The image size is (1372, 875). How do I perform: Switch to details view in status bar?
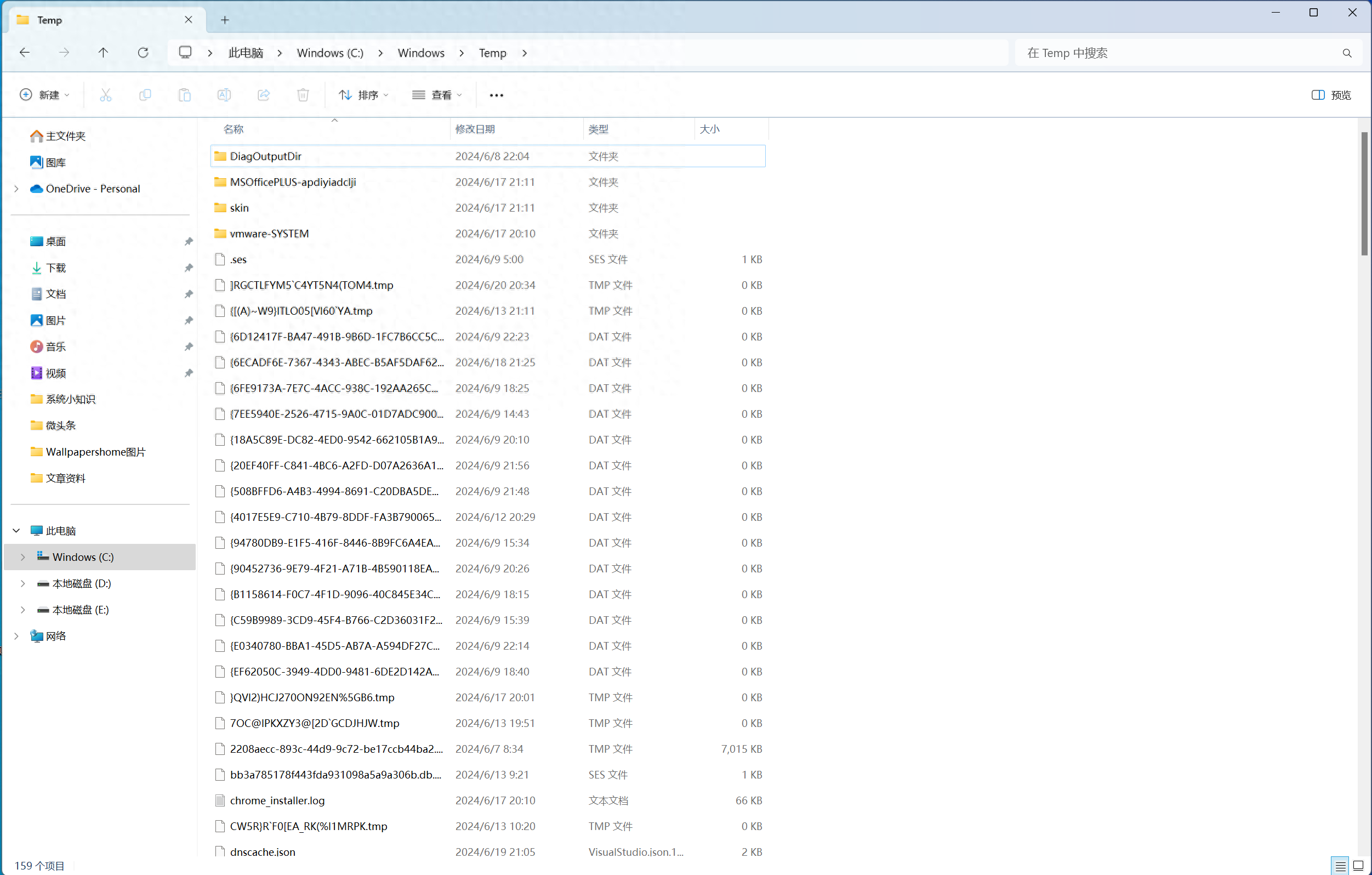[1340, 865]
